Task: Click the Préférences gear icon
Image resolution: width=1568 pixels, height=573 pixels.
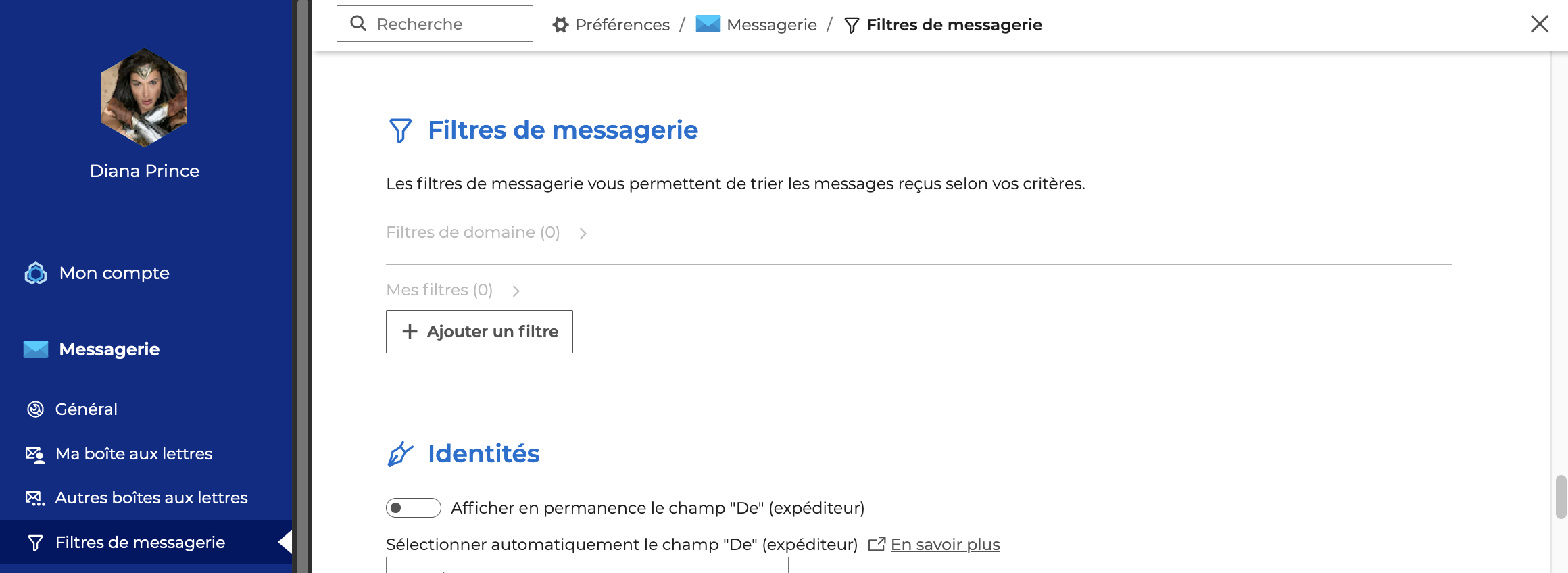Action: [560, 25]
